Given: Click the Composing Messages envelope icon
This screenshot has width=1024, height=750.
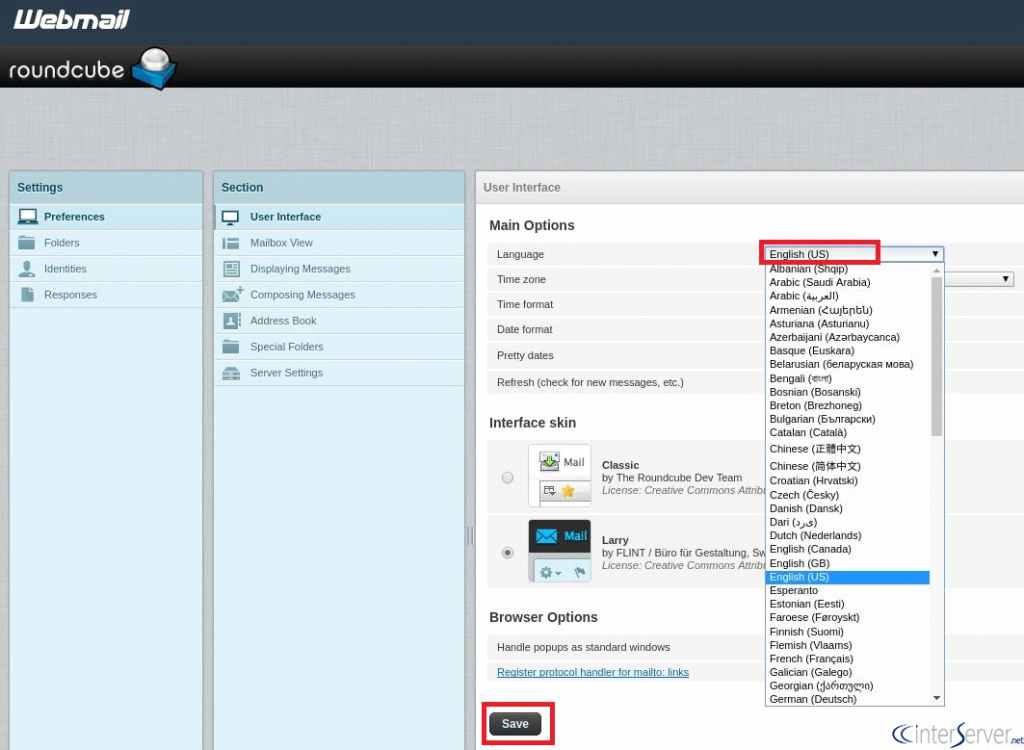Looking at the screenshot, I should point(232,295).
